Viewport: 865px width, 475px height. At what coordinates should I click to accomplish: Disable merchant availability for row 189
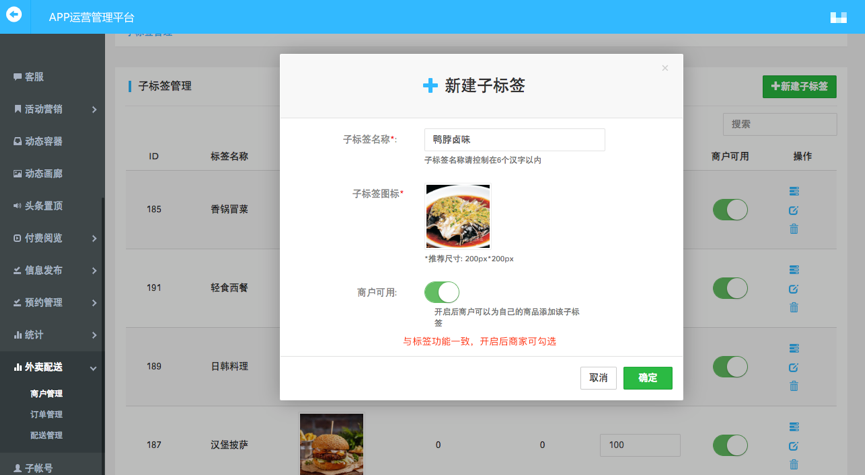[x=730, y=366]
